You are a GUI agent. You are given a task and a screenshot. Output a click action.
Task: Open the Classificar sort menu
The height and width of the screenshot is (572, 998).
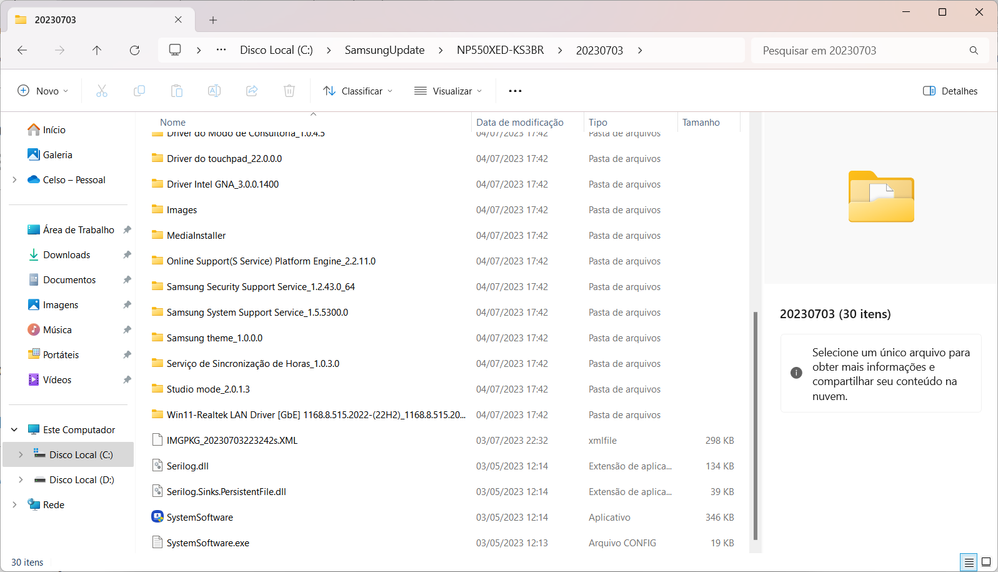tap(358, 91)
